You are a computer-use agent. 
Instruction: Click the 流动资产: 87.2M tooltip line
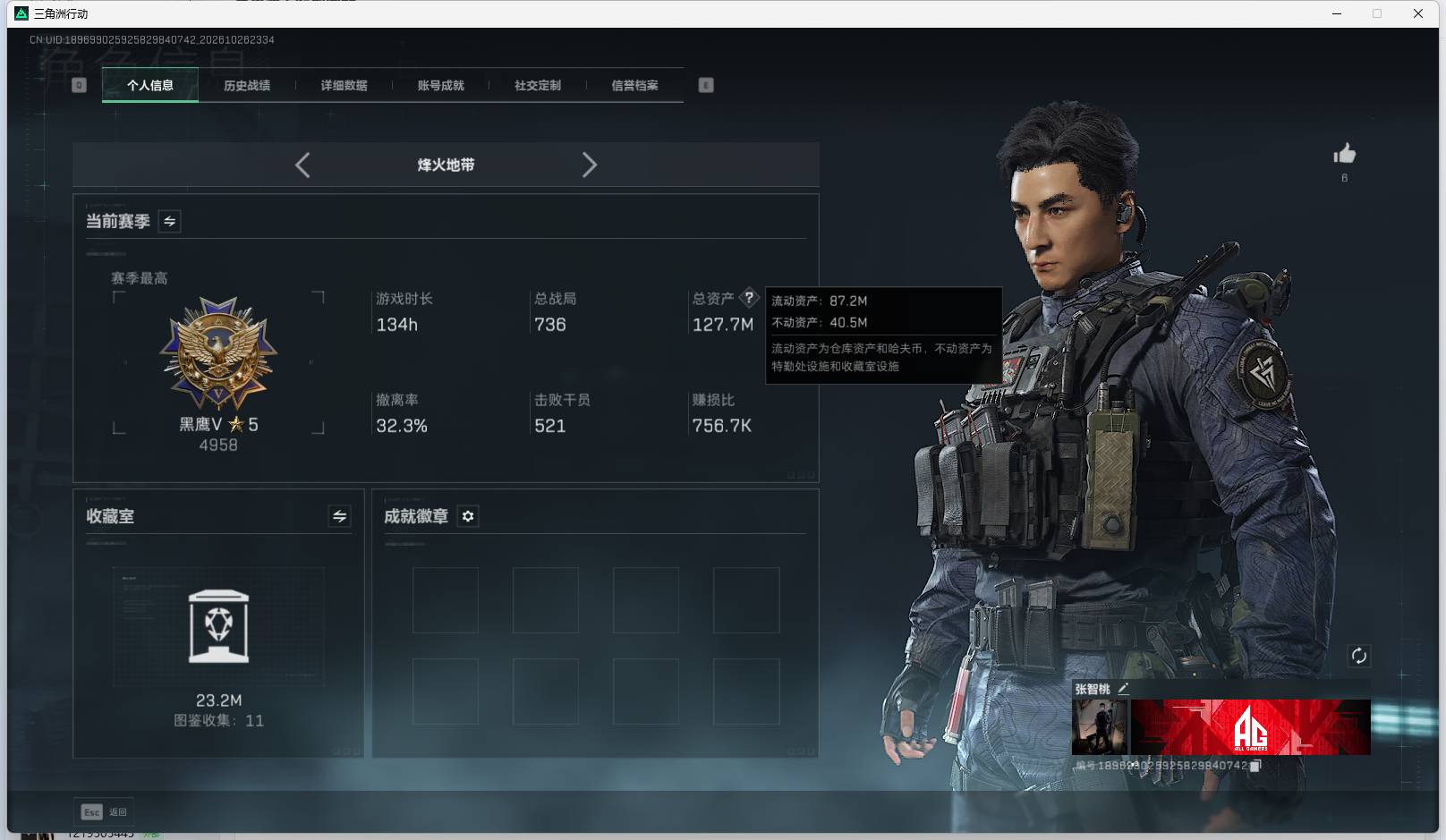tap(820, 301)
